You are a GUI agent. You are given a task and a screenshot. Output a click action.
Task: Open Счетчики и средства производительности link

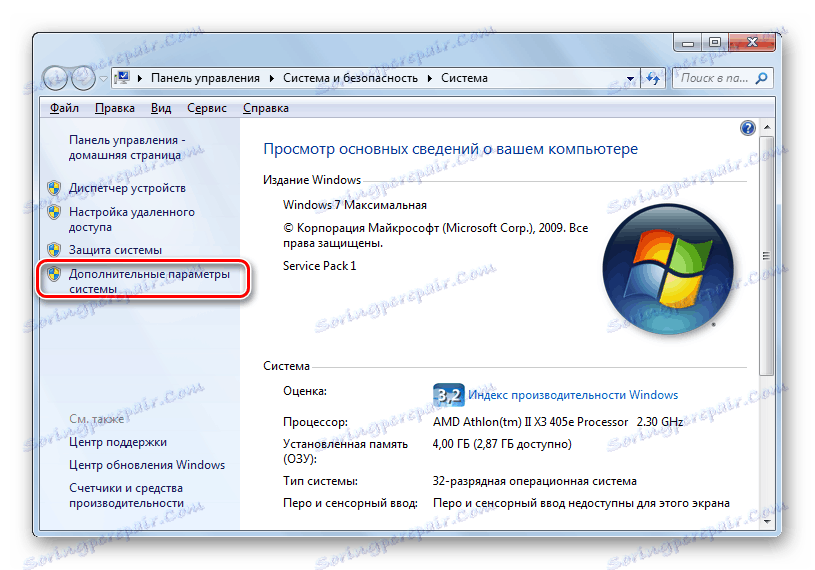126,496
